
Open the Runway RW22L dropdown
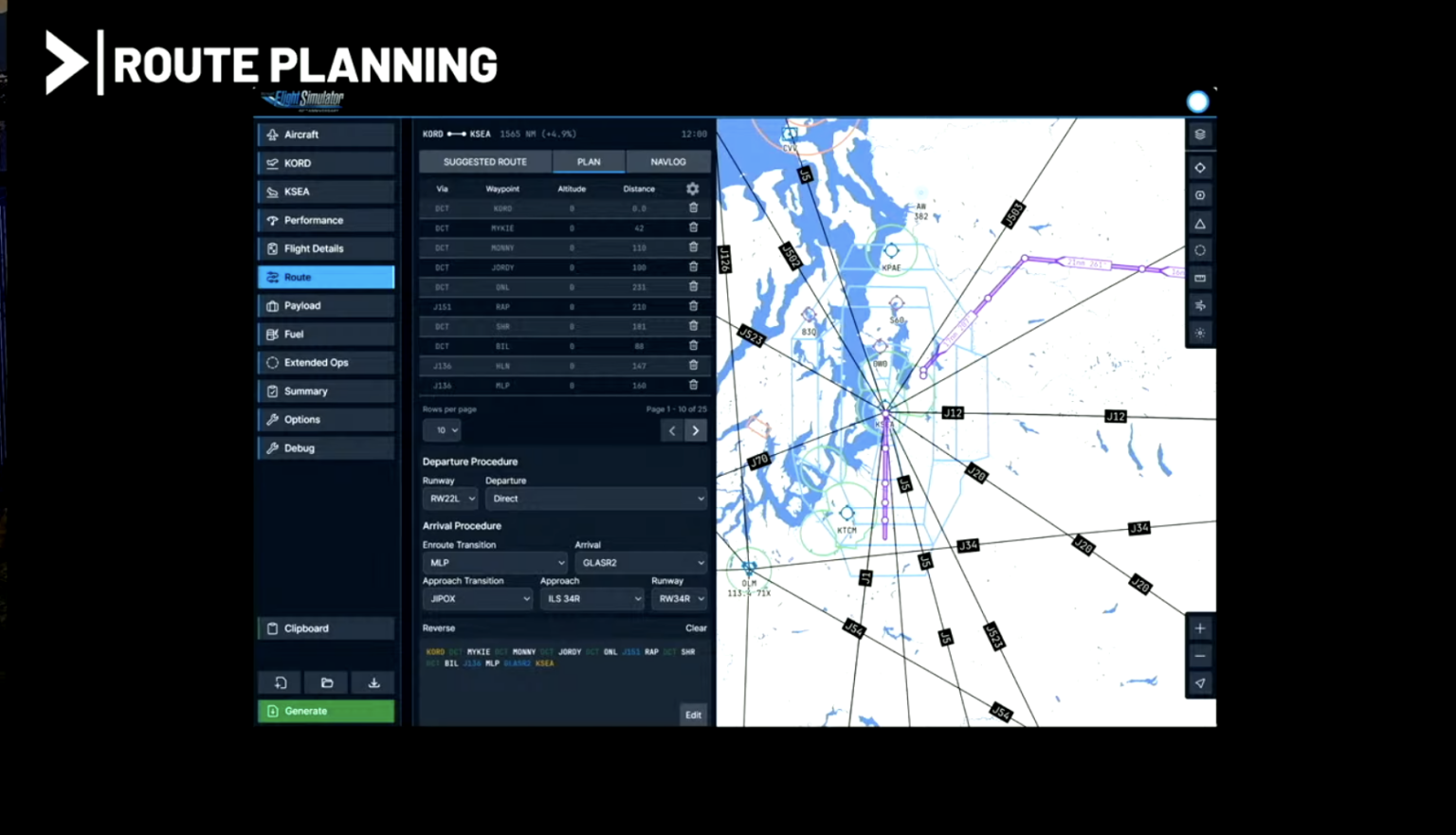point(449,498)
